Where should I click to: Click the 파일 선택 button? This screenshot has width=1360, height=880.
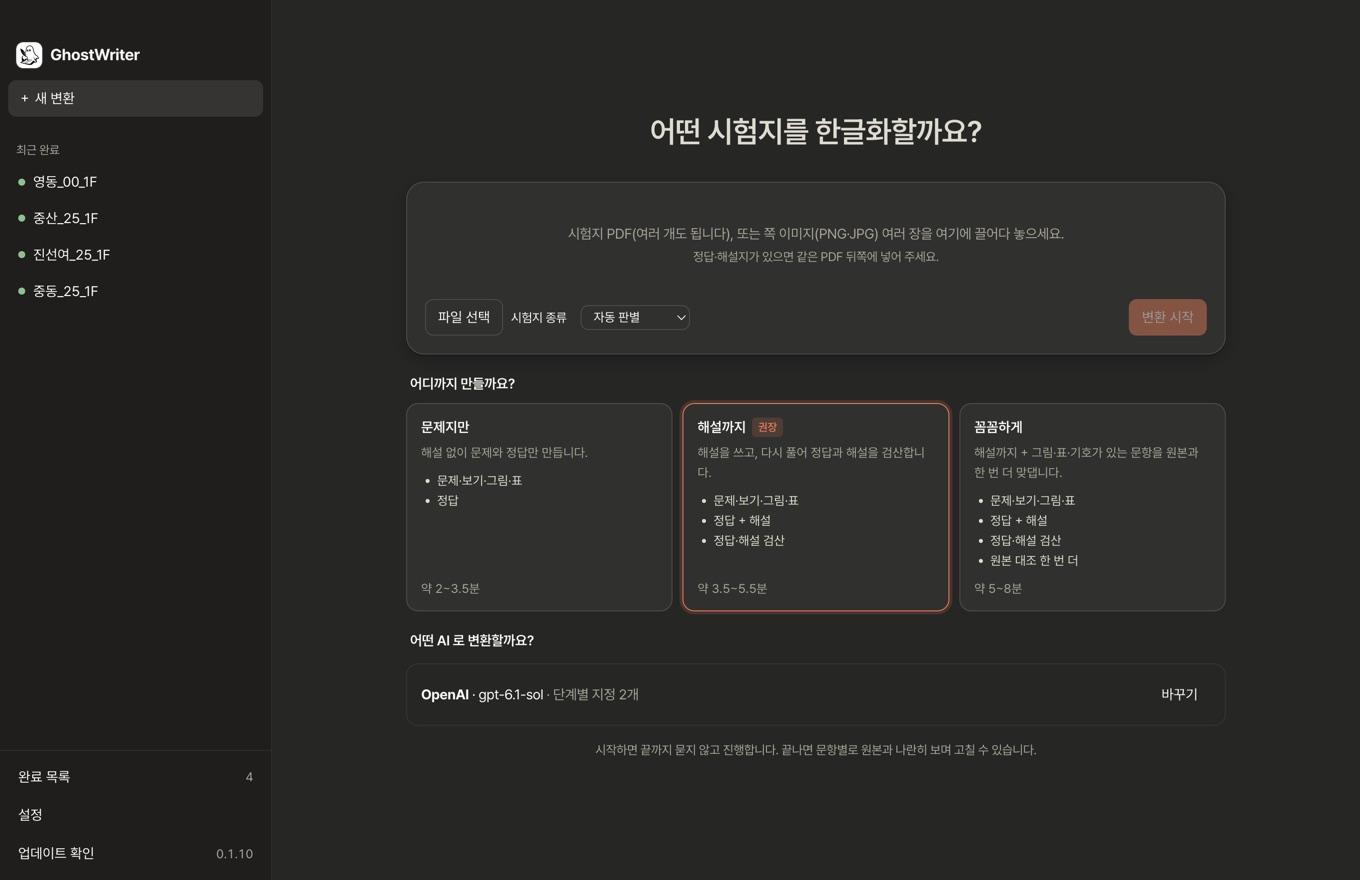pyautogui.click(x=464, y=317)
